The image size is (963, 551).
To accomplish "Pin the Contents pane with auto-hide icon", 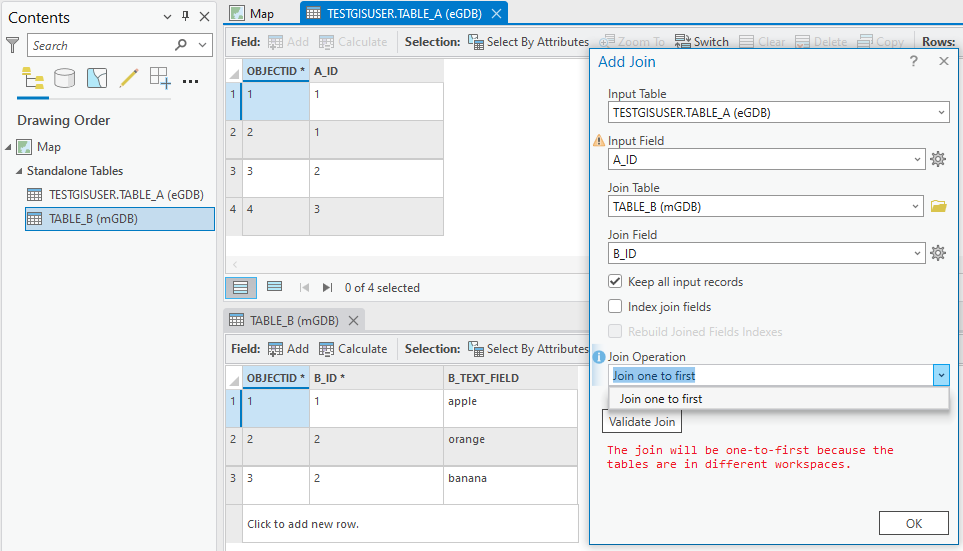I will point(185,17).
